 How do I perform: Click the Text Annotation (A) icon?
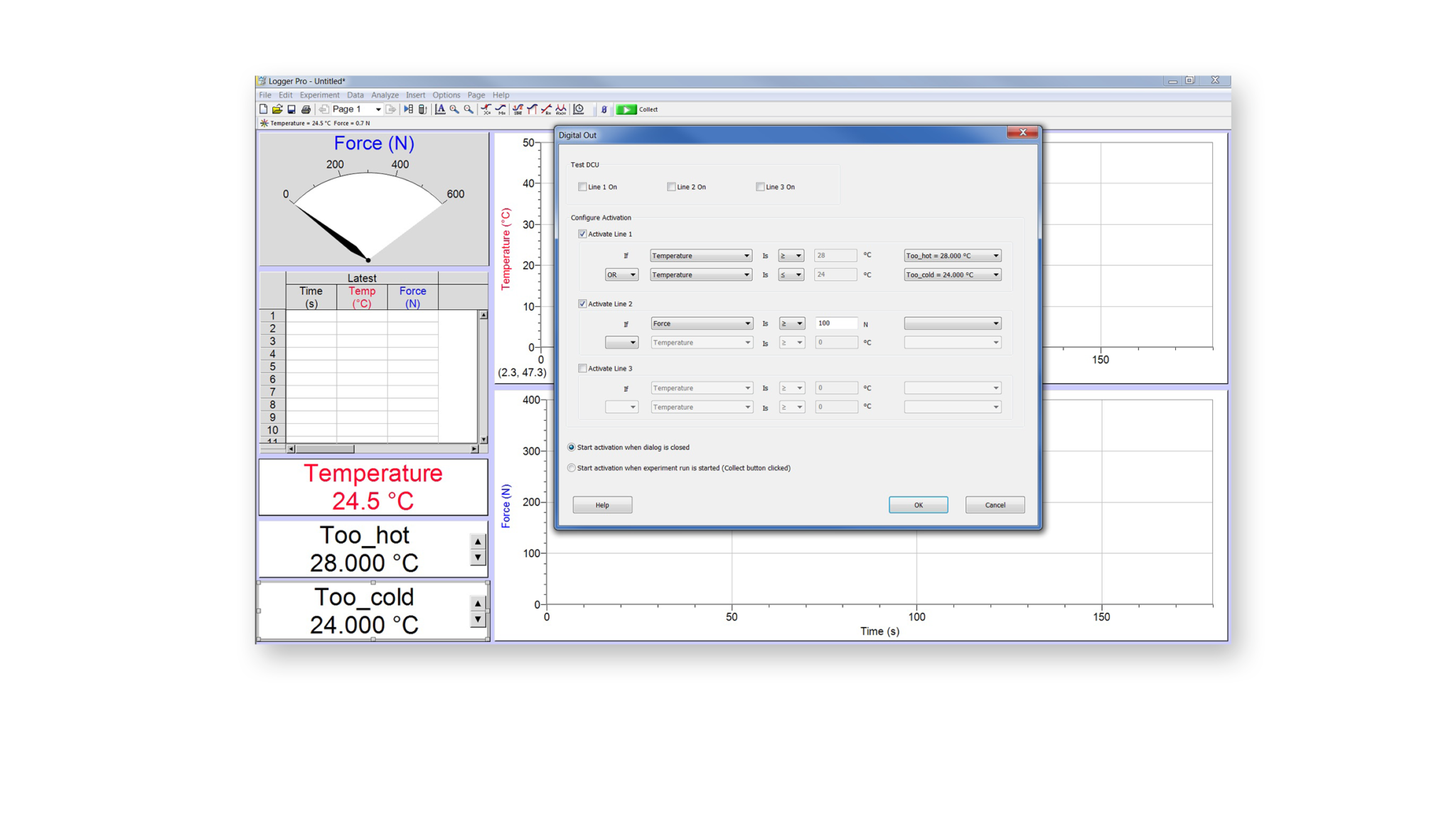pyautogui.click(x=440, y=109)
